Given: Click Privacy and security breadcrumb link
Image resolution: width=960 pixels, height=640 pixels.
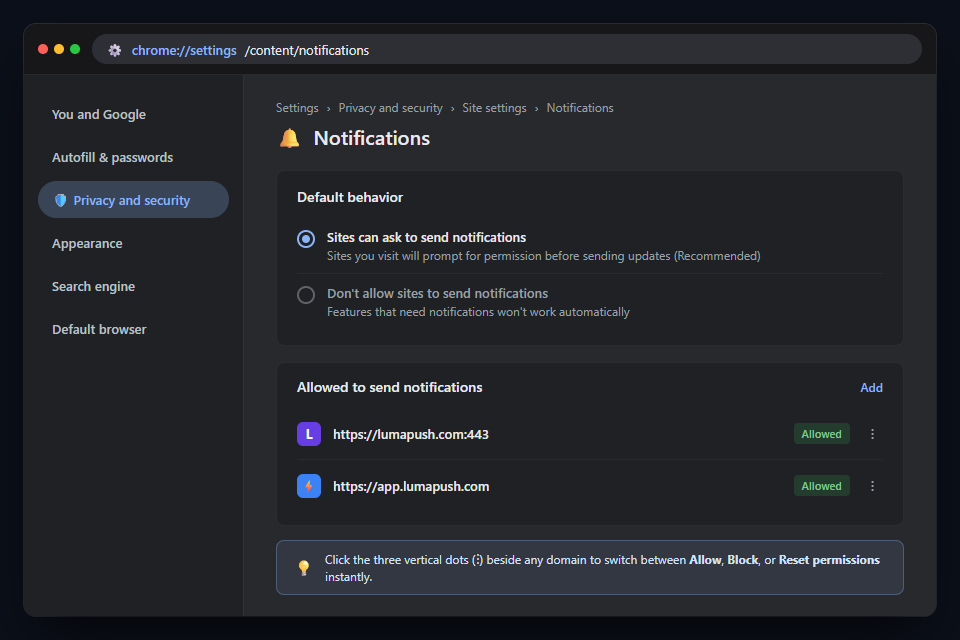Looking at the screenshot, I should click(391, 108).
